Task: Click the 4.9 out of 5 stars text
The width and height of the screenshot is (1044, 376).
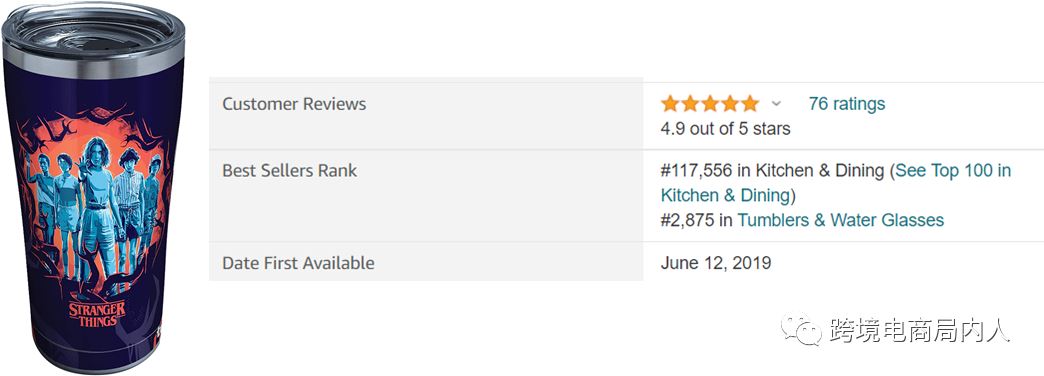Action: coord(725,128)
